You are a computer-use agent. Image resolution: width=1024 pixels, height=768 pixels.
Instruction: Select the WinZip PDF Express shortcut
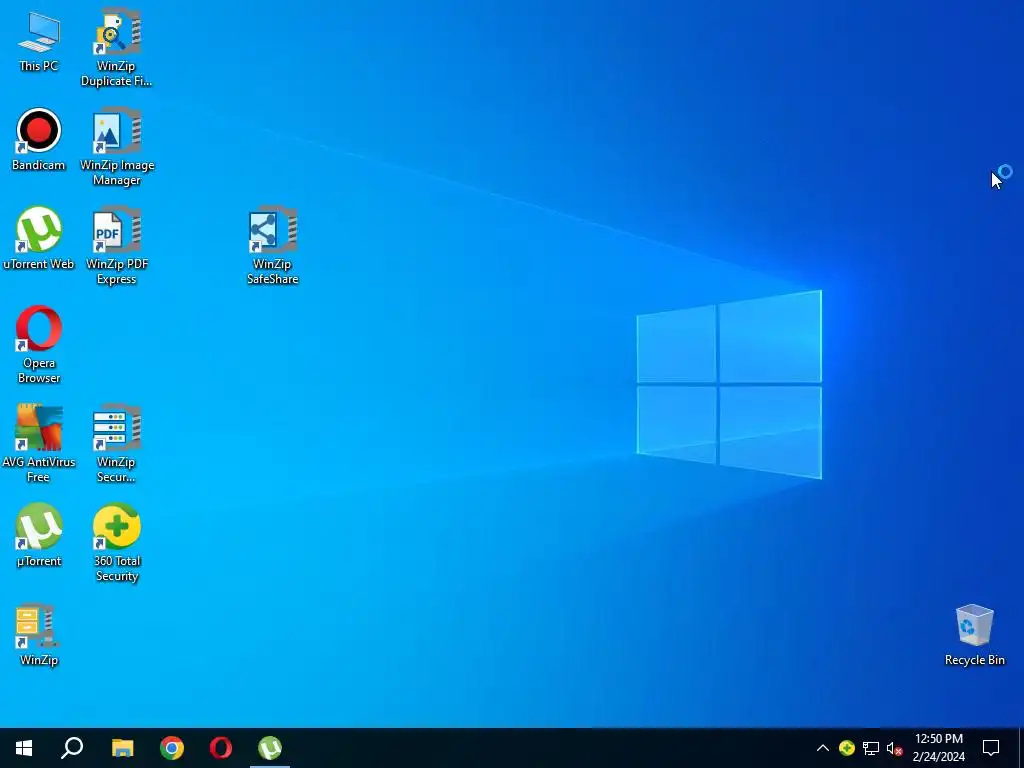coord(117,246)
